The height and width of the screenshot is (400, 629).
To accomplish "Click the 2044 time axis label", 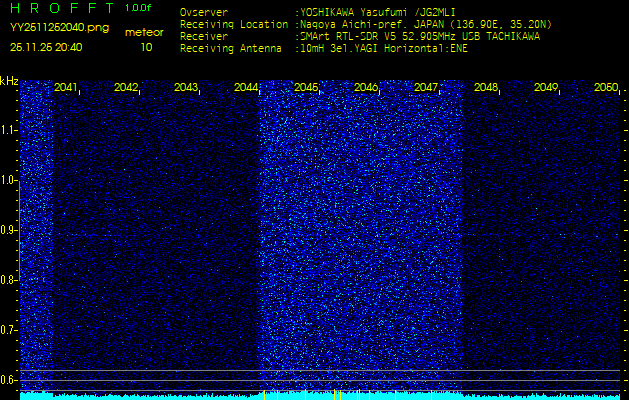I will pyautogui.click(x=246, y=87).
